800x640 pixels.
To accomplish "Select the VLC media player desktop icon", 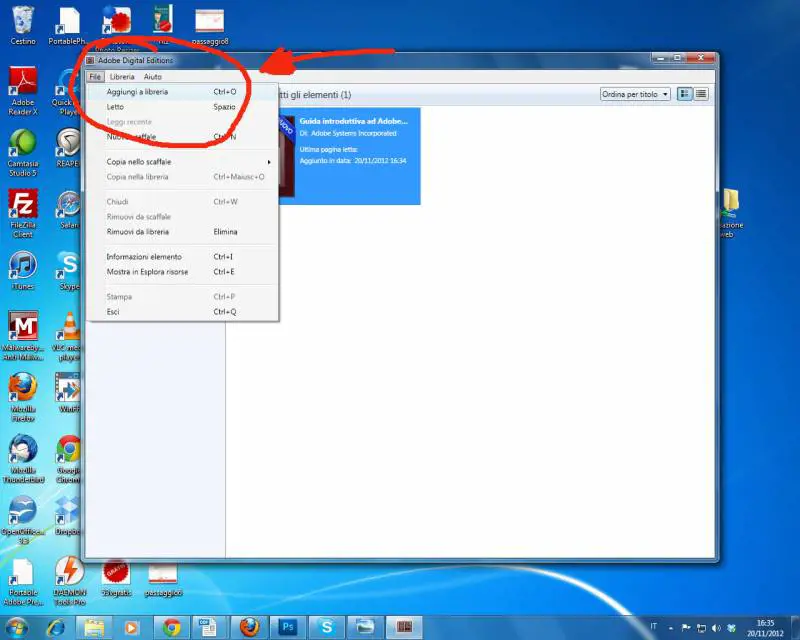I will coord(69,336).
